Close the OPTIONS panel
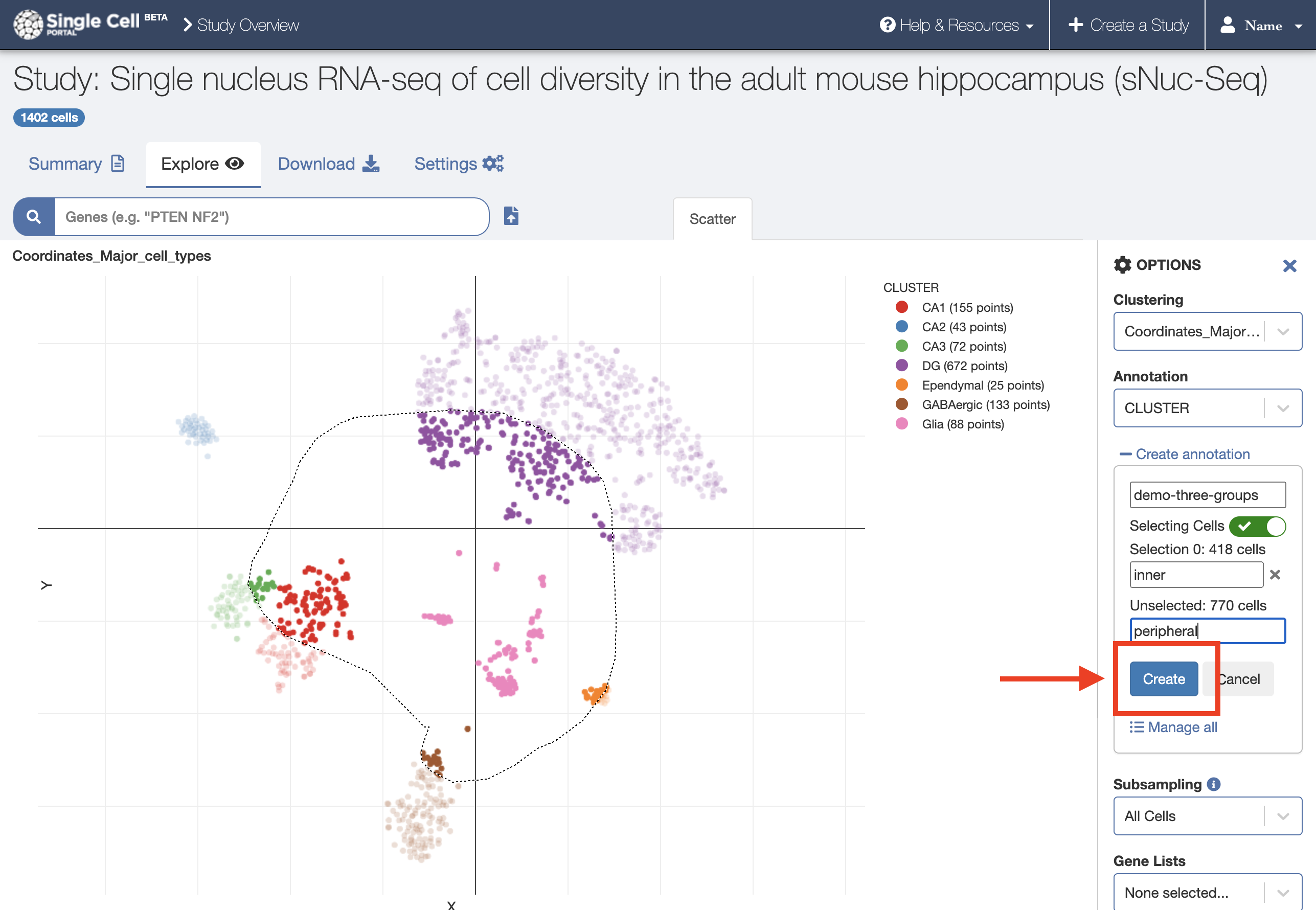Viewport: 1316px width, 910px height. click(1289, 265)
